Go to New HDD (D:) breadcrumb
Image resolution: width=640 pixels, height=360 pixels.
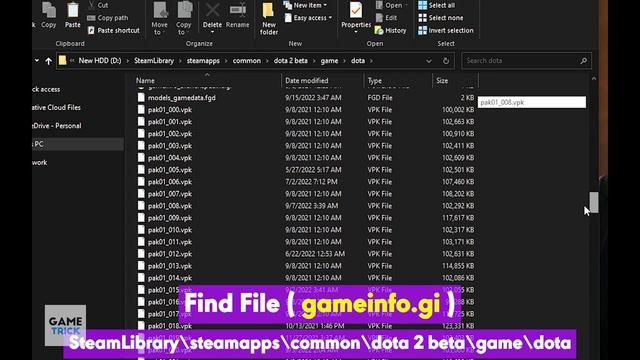(100, 61)
